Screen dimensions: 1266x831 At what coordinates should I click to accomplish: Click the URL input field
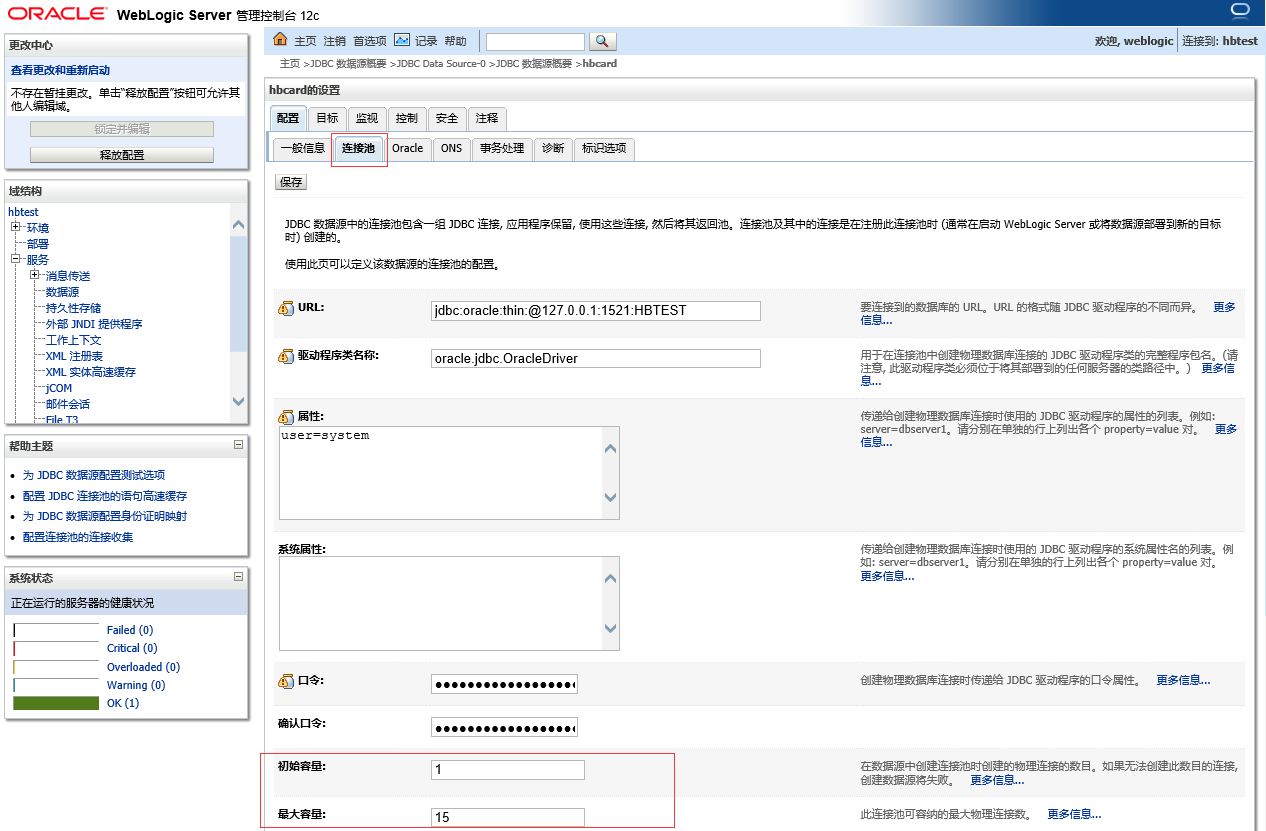pos(596,310)
